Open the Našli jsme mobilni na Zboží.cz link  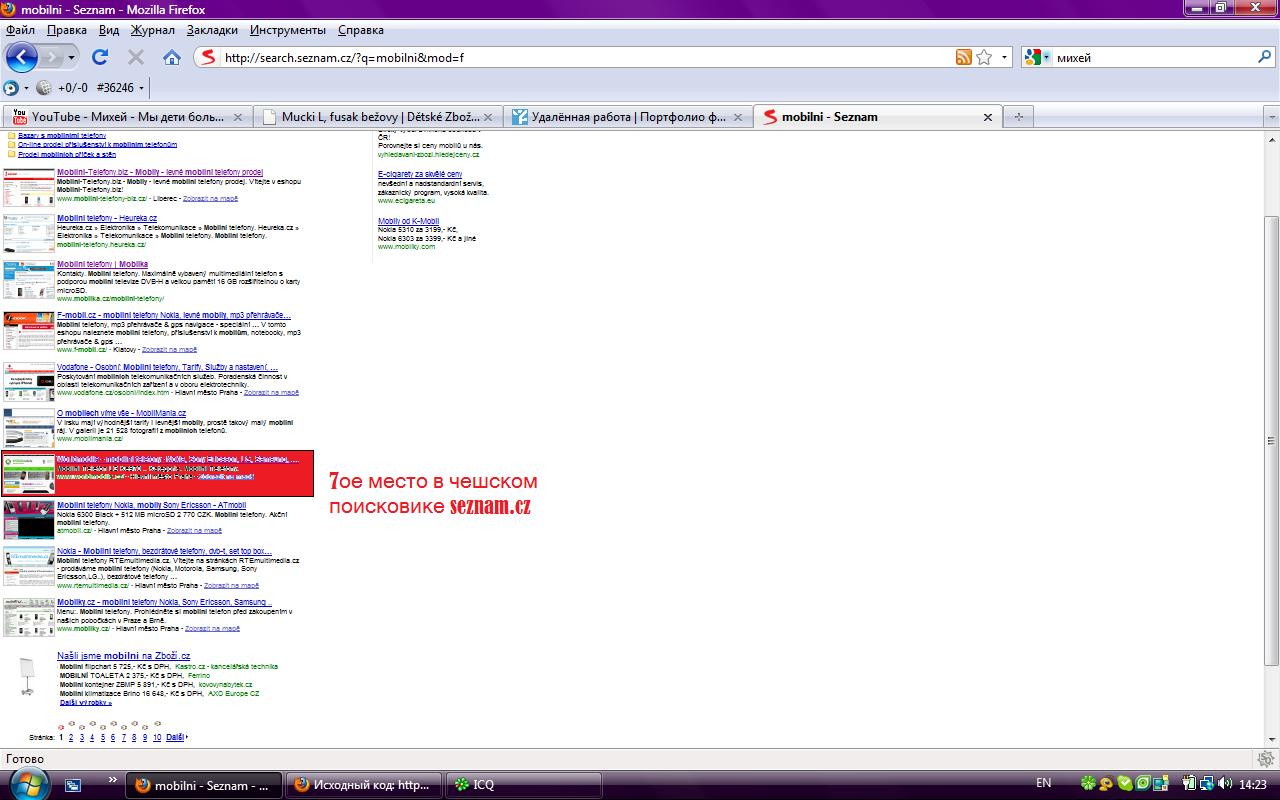coord(123,656)
